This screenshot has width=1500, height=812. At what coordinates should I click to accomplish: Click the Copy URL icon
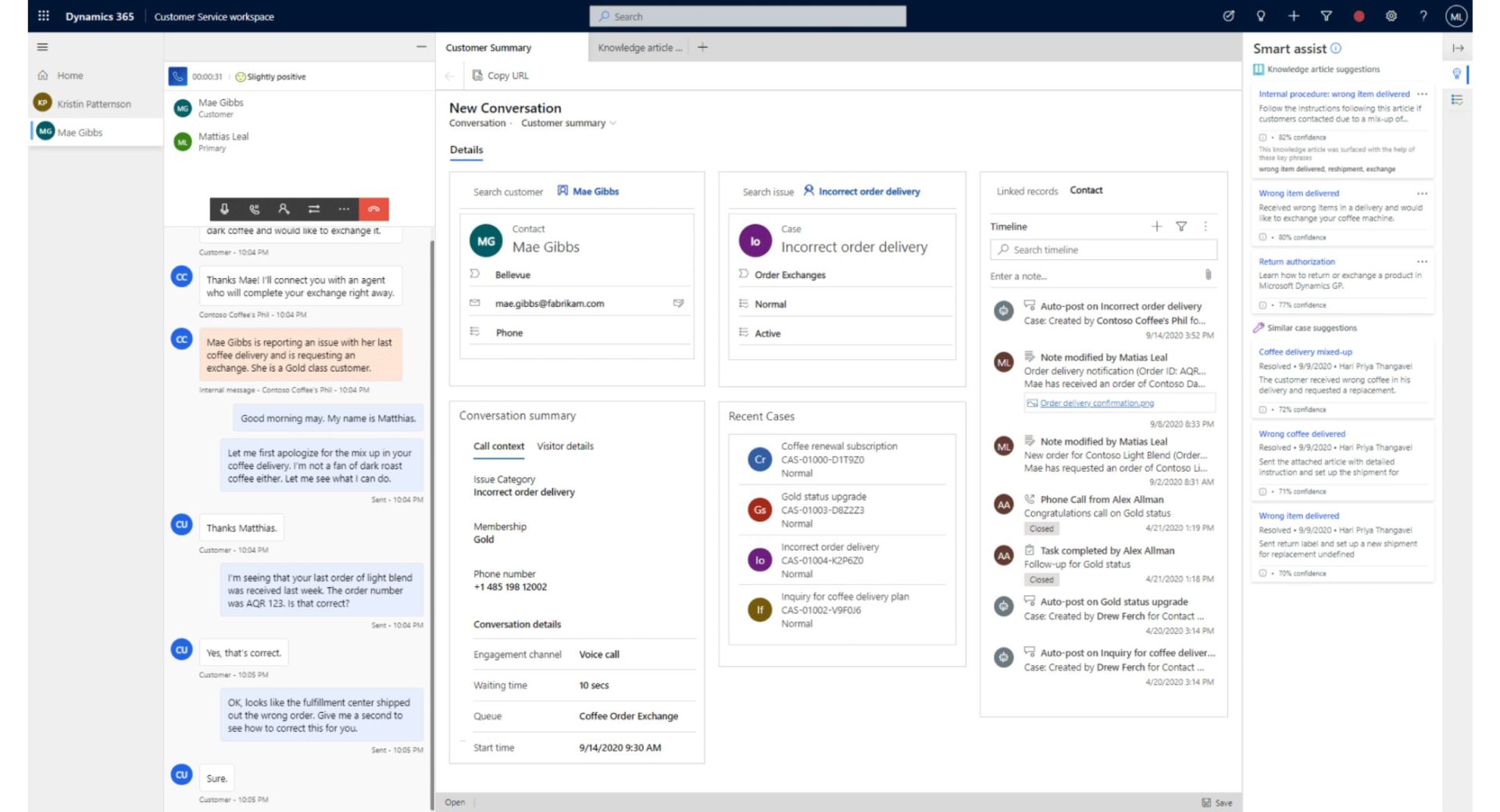pos(478,76)
